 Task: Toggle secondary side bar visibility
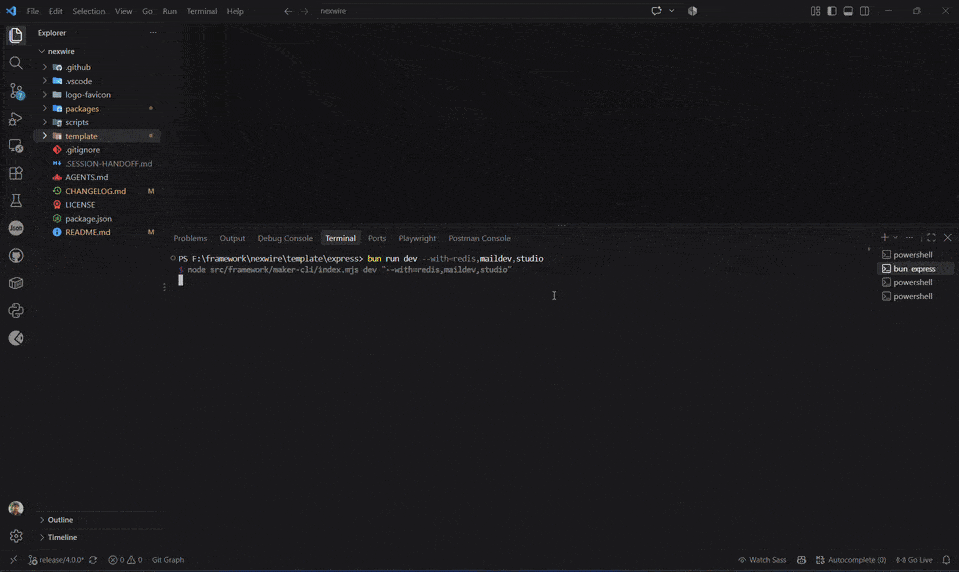click(865, 11)
